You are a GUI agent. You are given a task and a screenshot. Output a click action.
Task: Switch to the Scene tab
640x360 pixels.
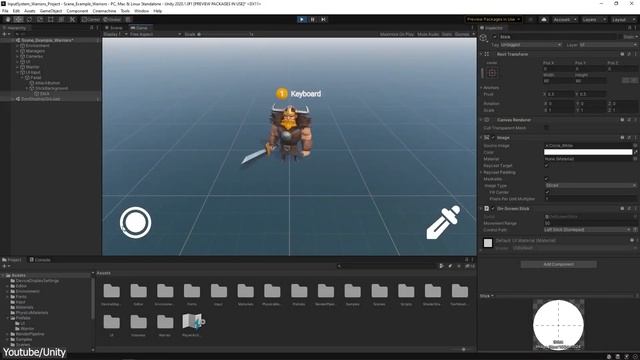(113, 28)
